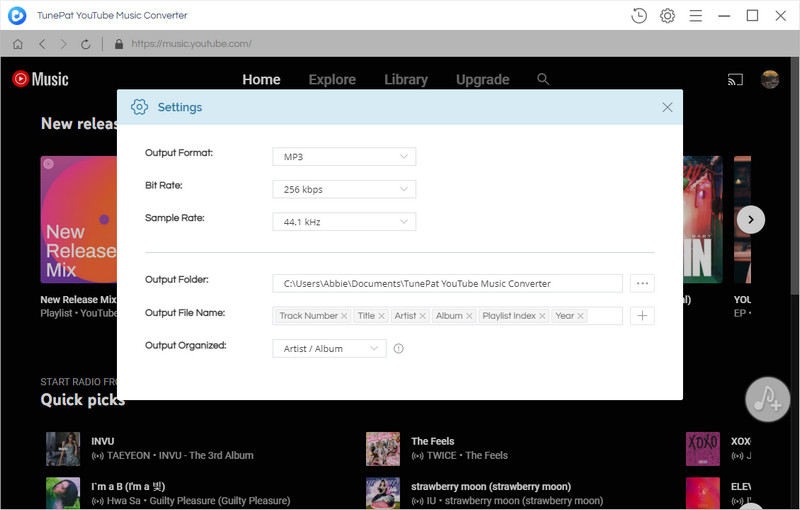The width and height of the screenshot is (800, 510).
Task: Navigate back with the left arrow
Action: 42,44
